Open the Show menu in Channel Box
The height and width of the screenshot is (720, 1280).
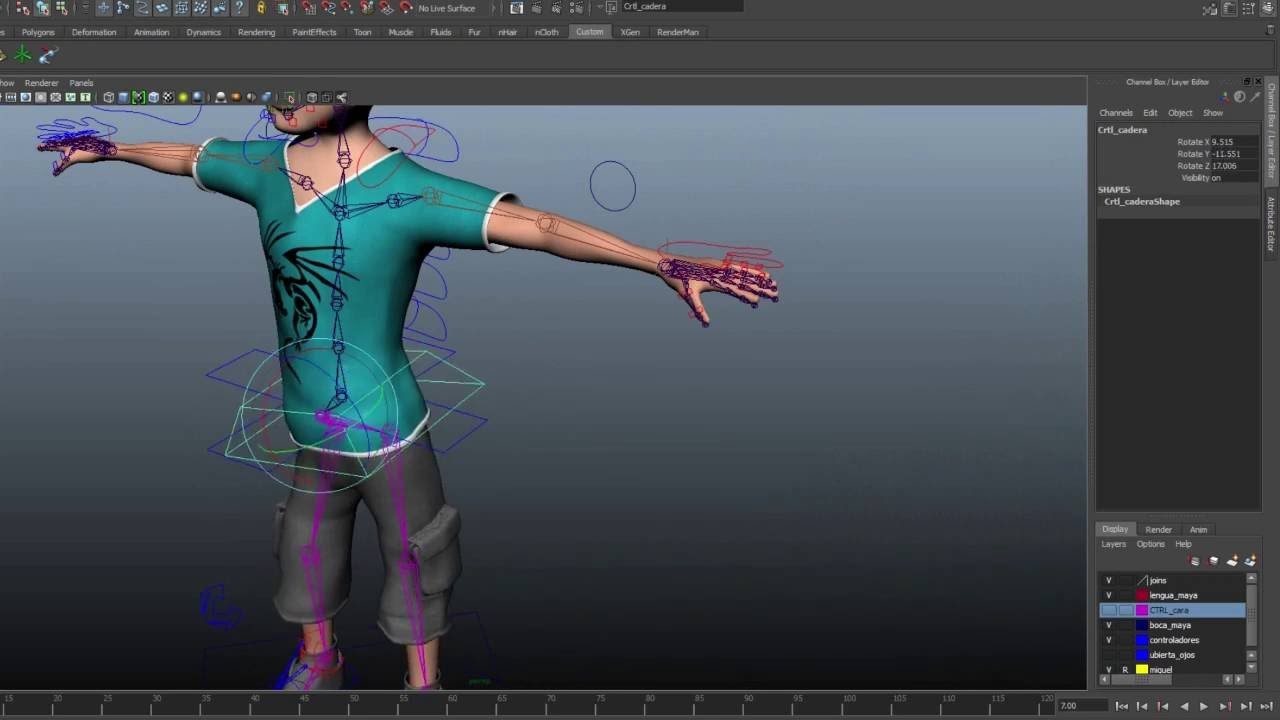(x=1212, y=112)
